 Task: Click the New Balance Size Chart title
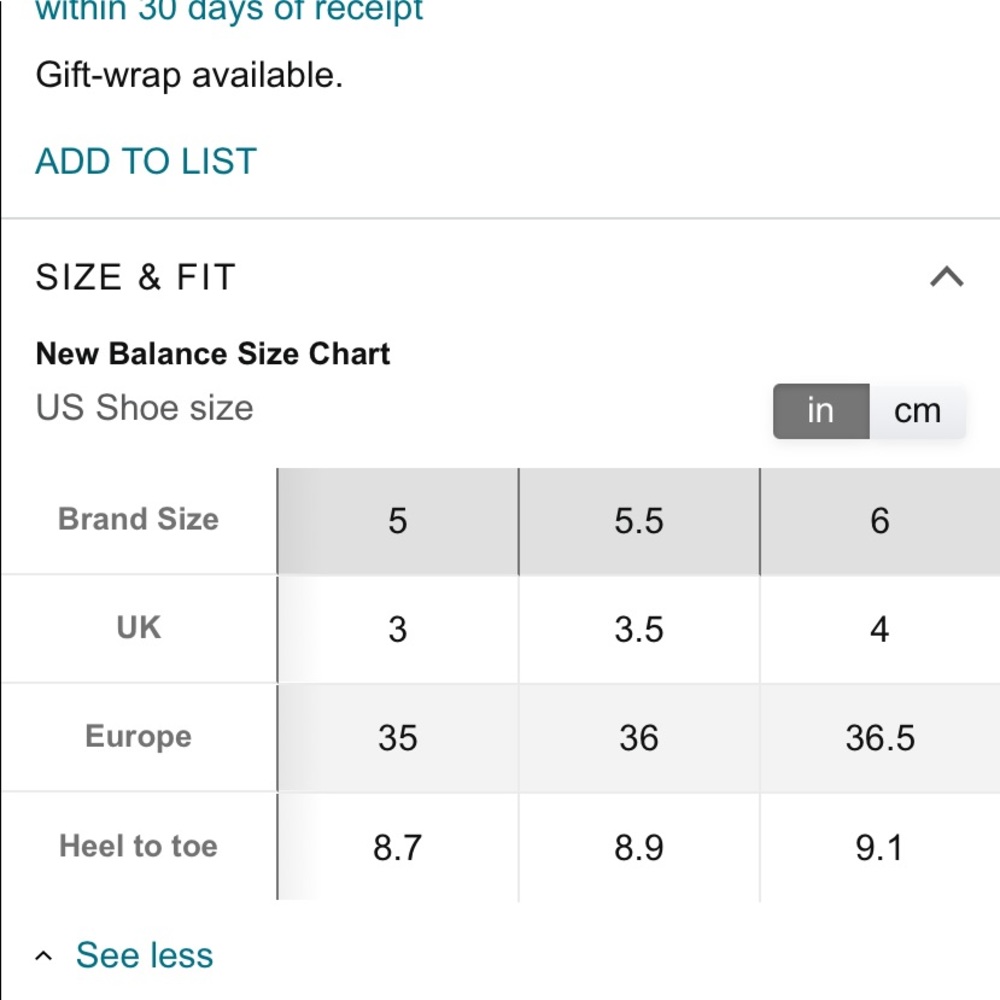click(x=212, y=353)
